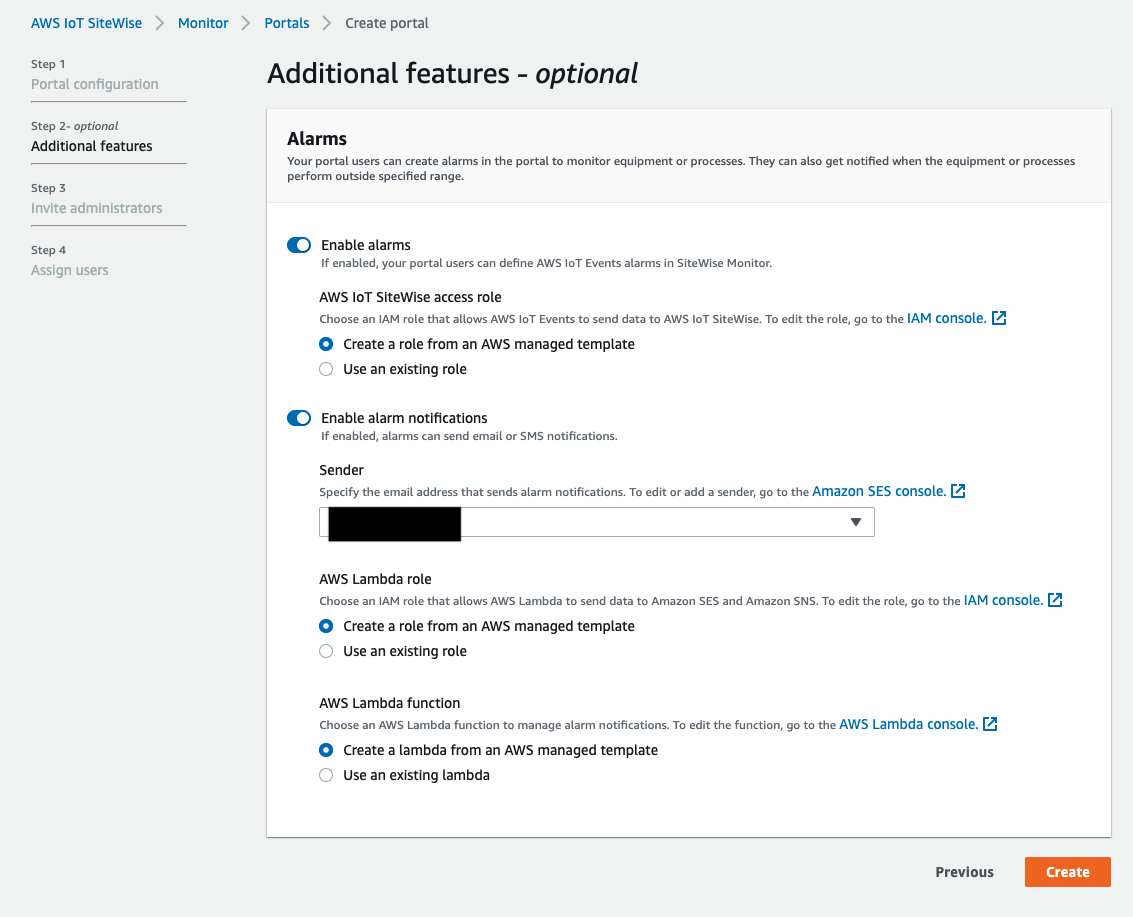Go to Step 1 Portal configuration
Viewport: 1133px width, 917px height.
[x=95, y=84]
